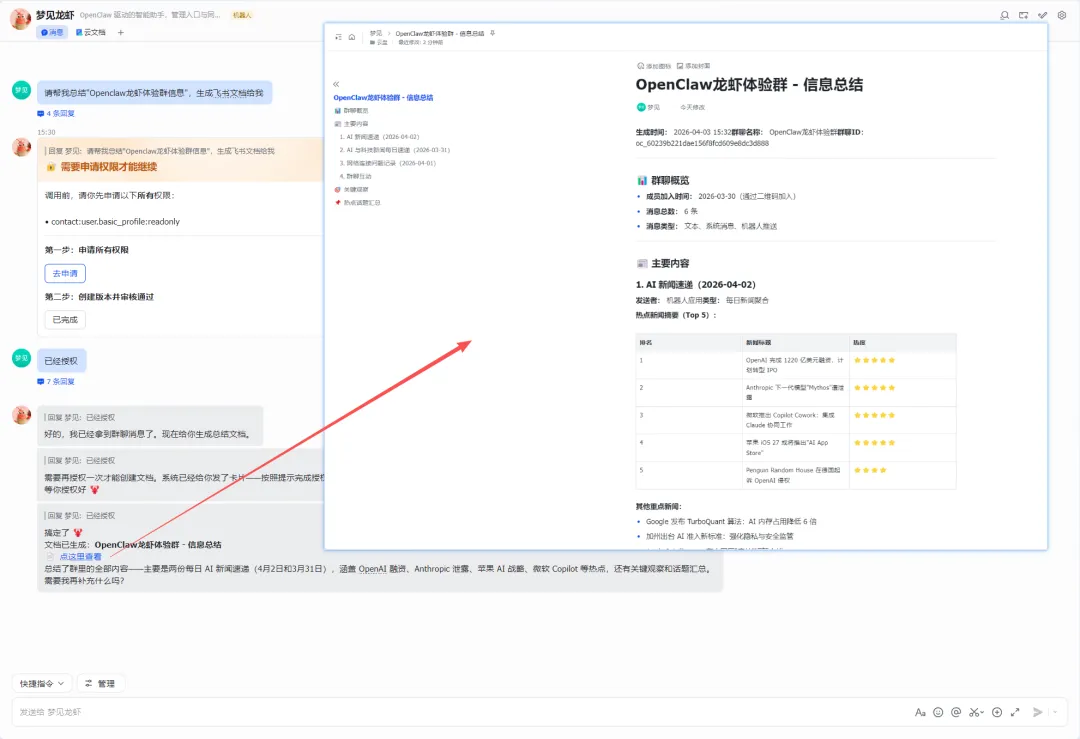This screenshot has width=1080, height=739.
Task: Switch to the 云文档 tab
Action: pyautogui.click(x=91, y=32)
